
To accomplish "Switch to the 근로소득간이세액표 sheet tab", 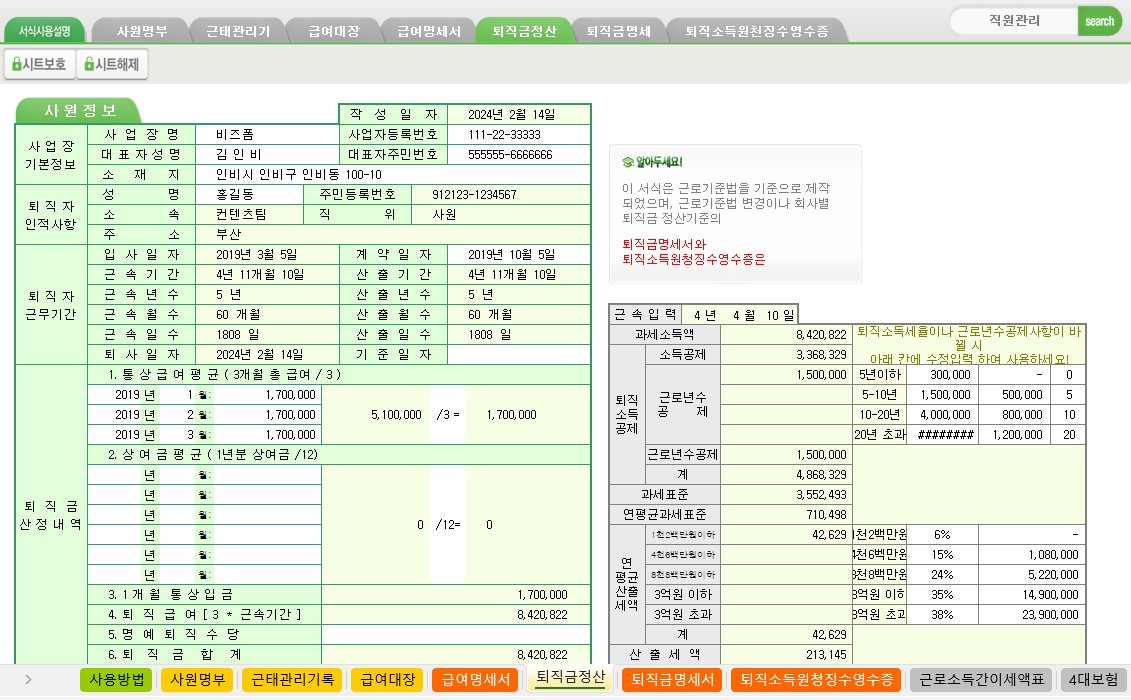I will 981,680.
